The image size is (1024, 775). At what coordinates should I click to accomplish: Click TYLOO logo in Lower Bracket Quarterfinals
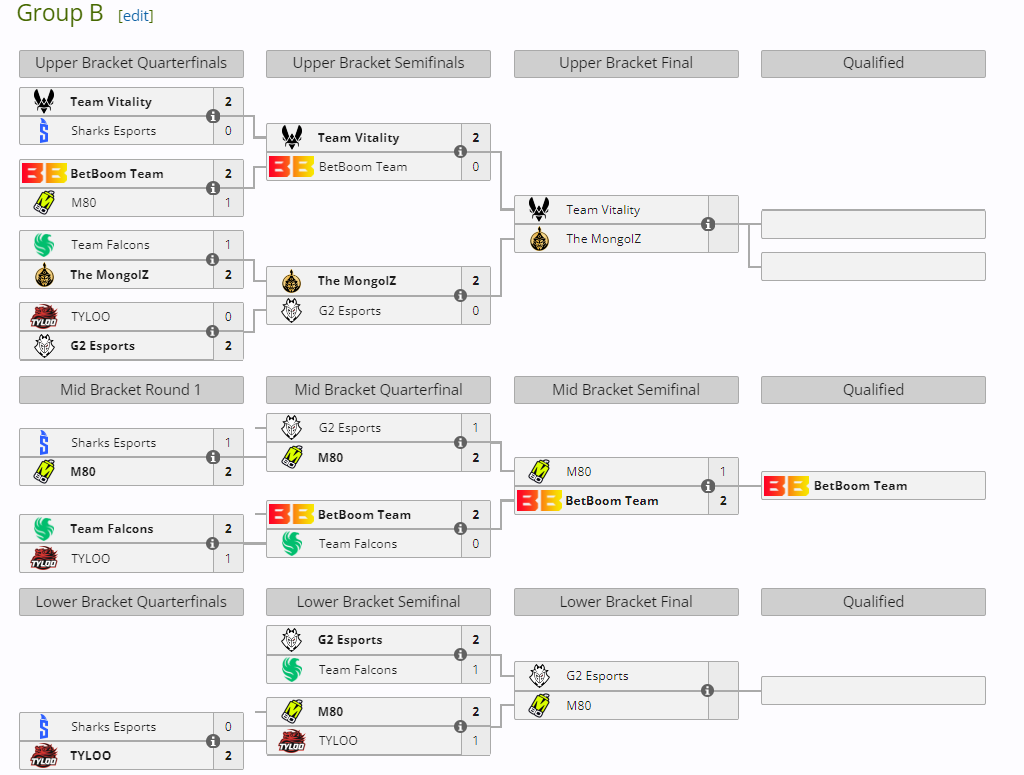tap(44, 756)
